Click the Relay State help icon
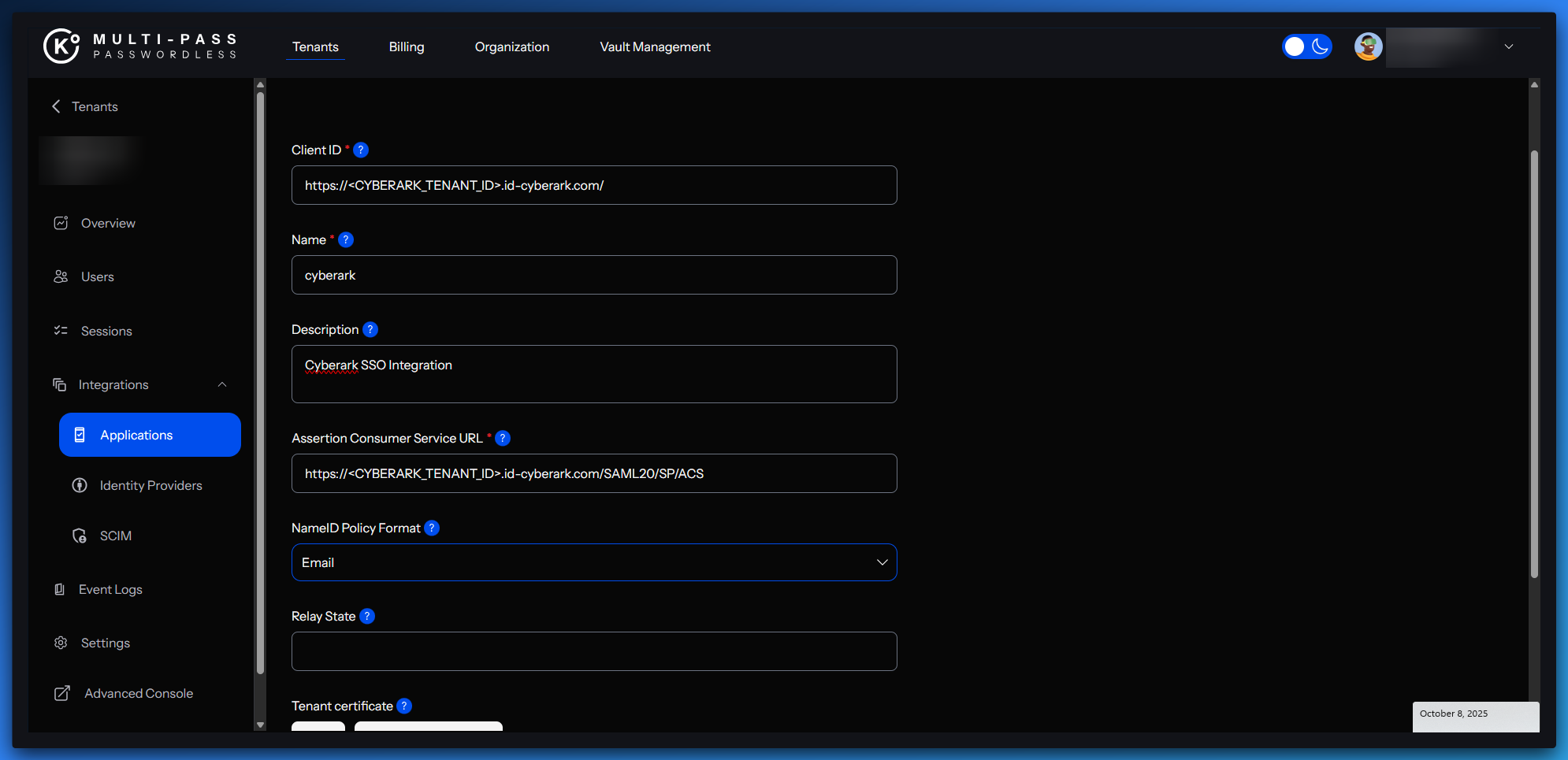The width and height of the screenshot is (1568, 760). coord(367,616)
